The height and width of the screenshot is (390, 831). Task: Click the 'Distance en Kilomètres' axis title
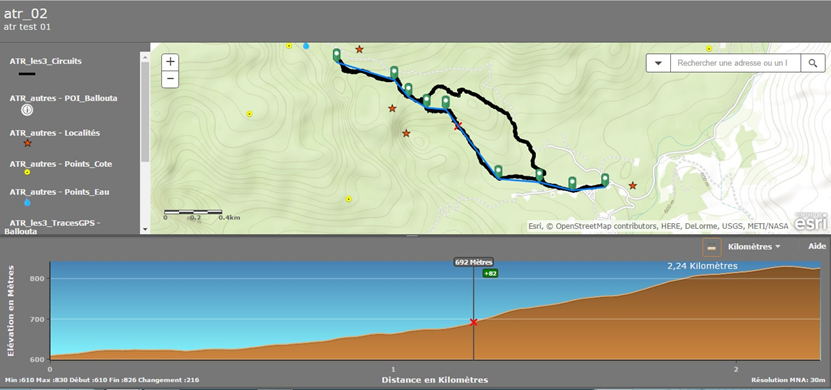coord(435,380)
